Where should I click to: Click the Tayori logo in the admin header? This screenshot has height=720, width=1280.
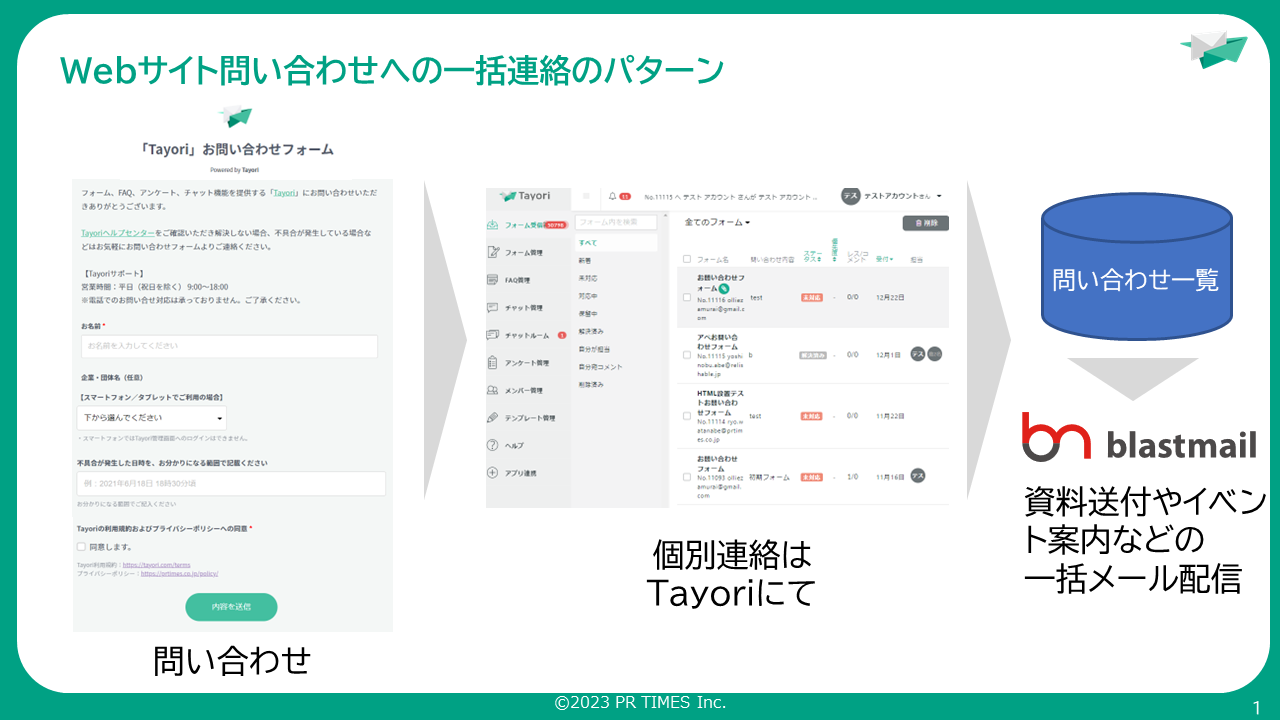(x=524, y=196)
